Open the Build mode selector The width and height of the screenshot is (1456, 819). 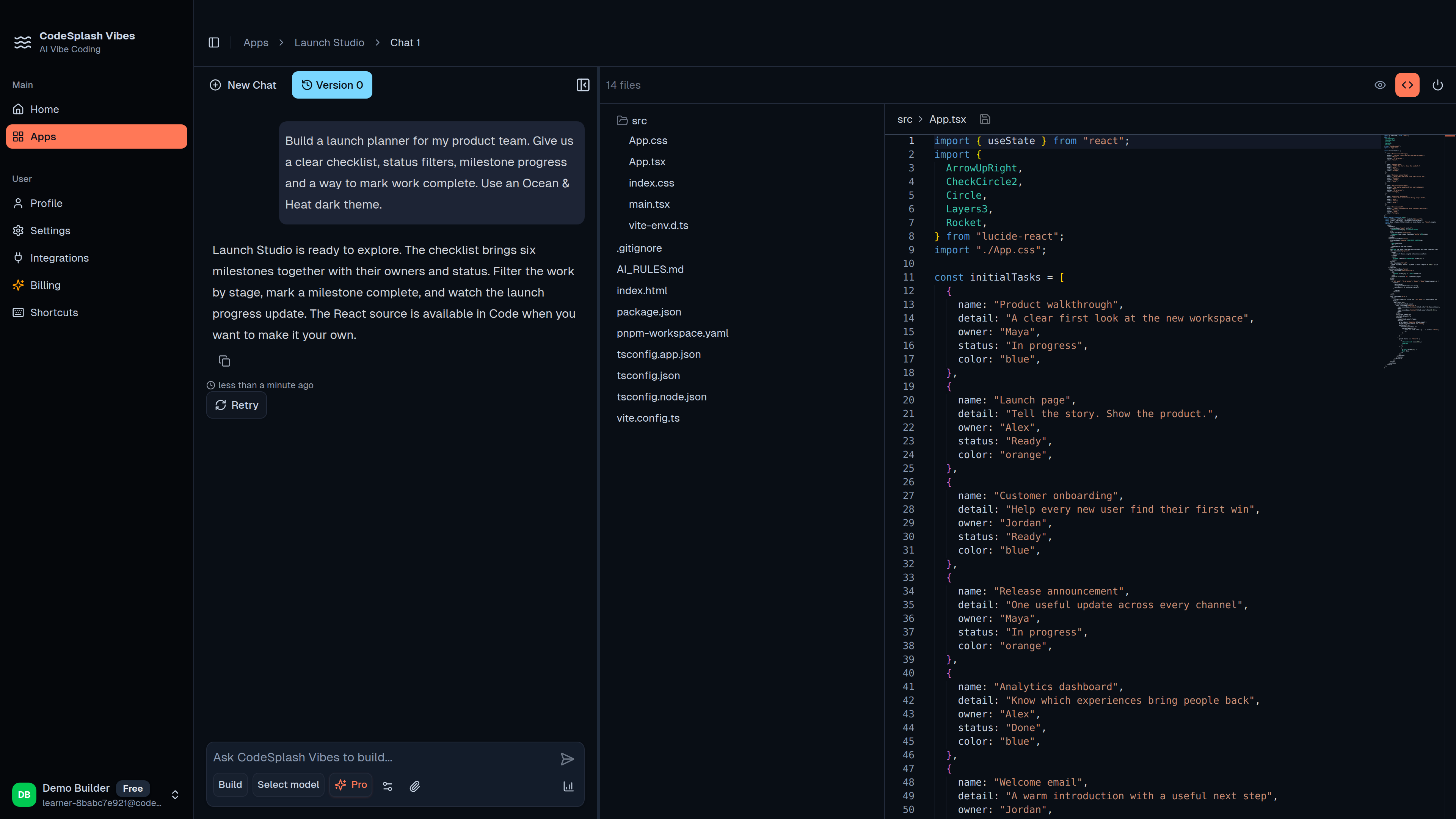click(230, 784)
